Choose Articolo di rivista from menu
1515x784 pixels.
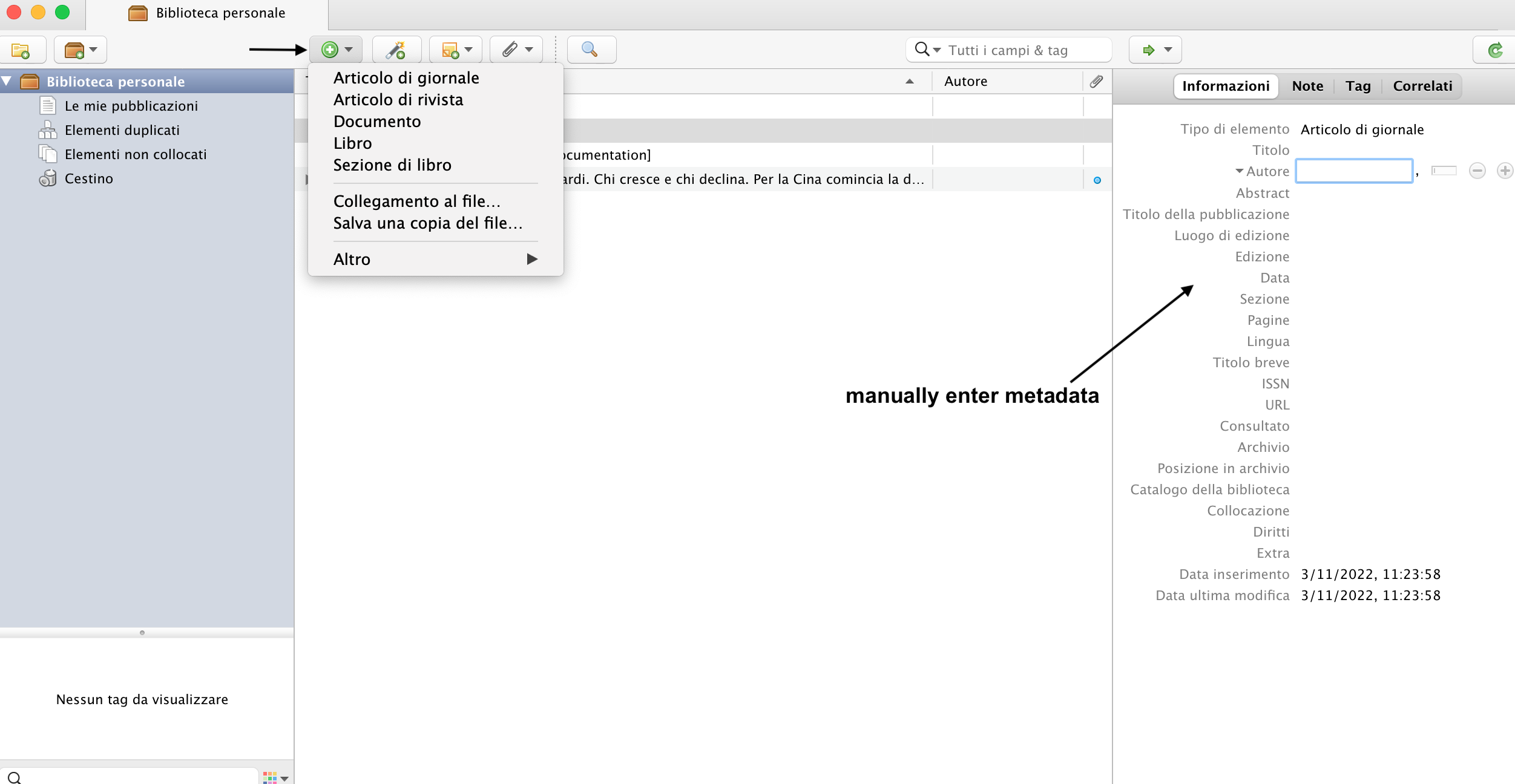click(398, 100)
